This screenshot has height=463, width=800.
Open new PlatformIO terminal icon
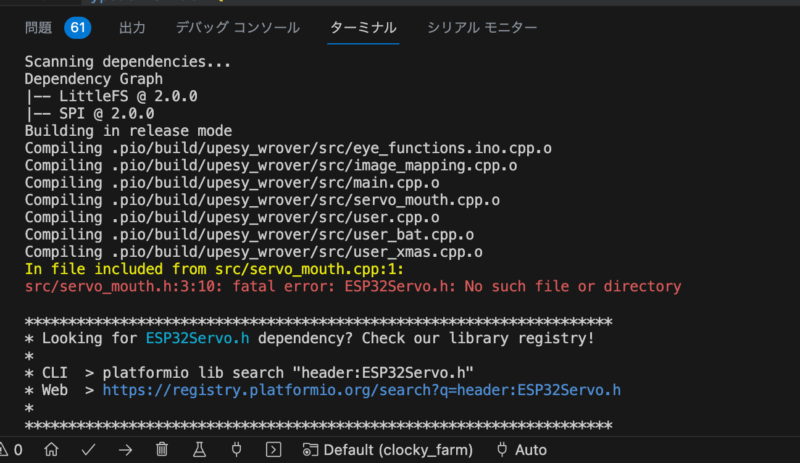pos(272,450)
